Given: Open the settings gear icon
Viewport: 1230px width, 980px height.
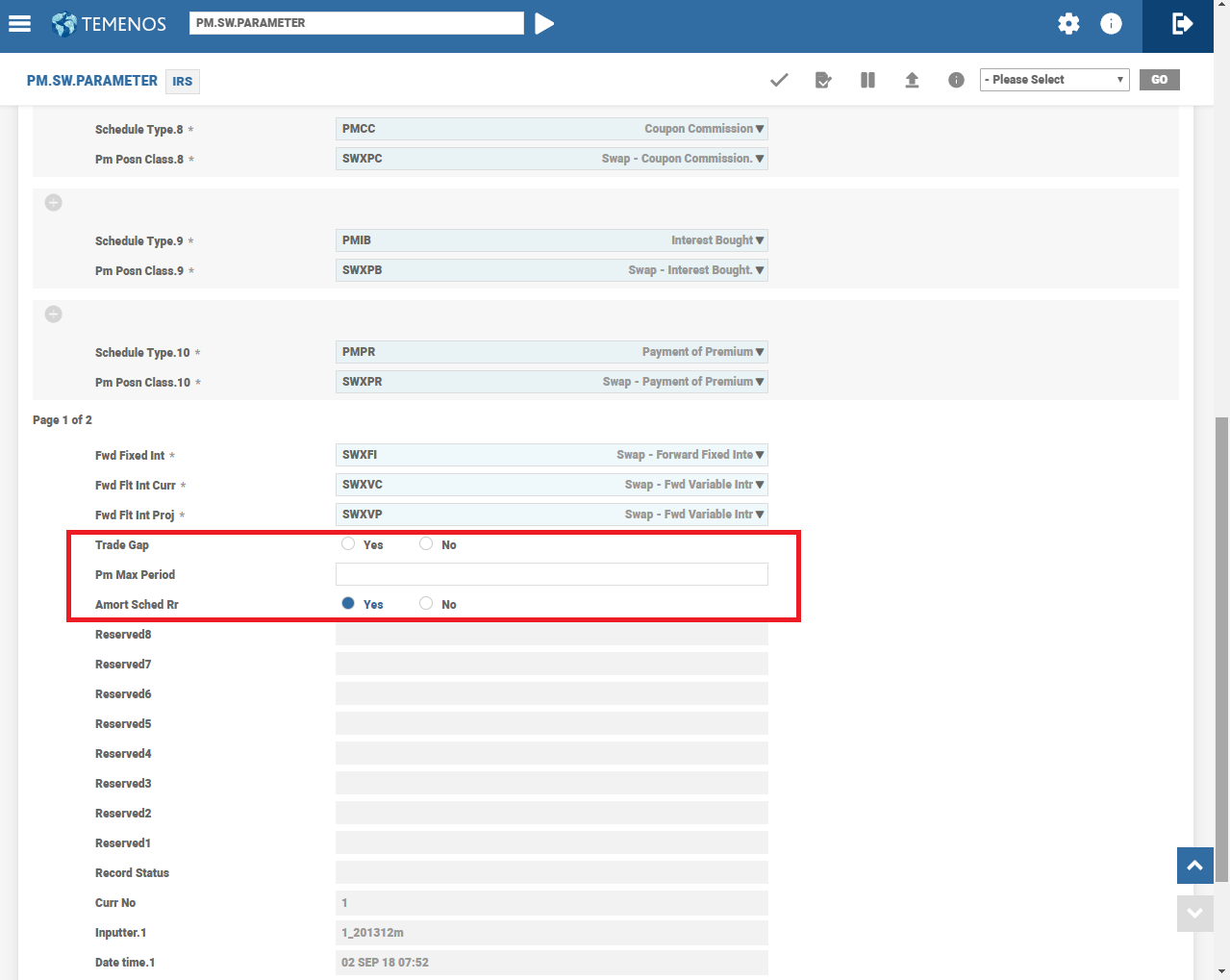Looking at the screenshot, I should click(x=1068, y=24).
